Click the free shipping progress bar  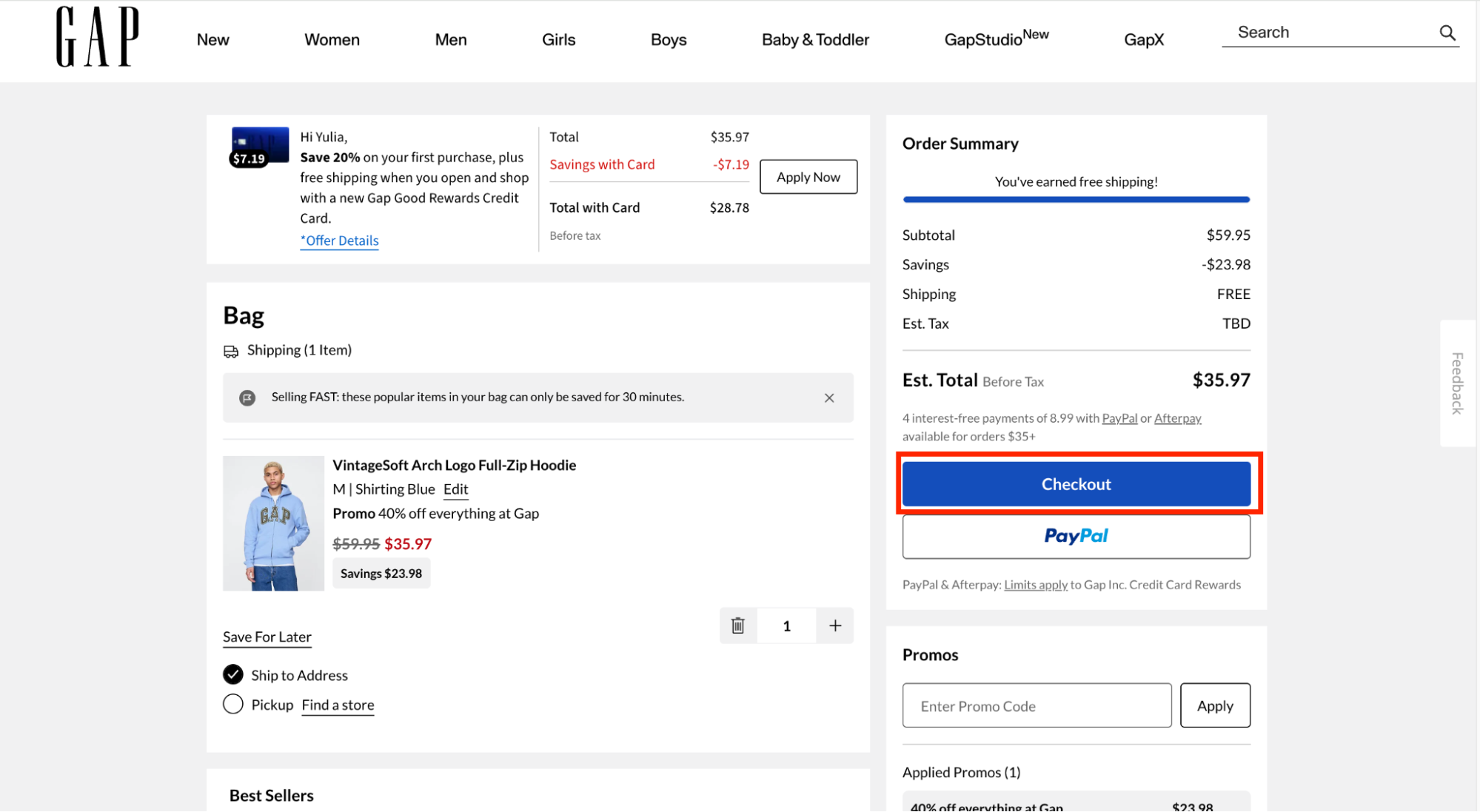point(1075,199)
